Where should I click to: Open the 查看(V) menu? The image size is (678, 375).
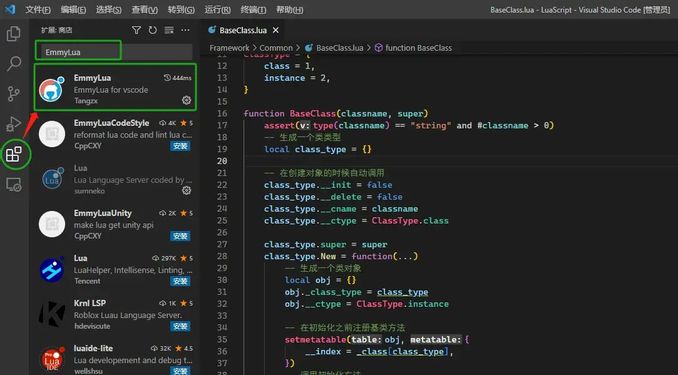tap(144, 10)
